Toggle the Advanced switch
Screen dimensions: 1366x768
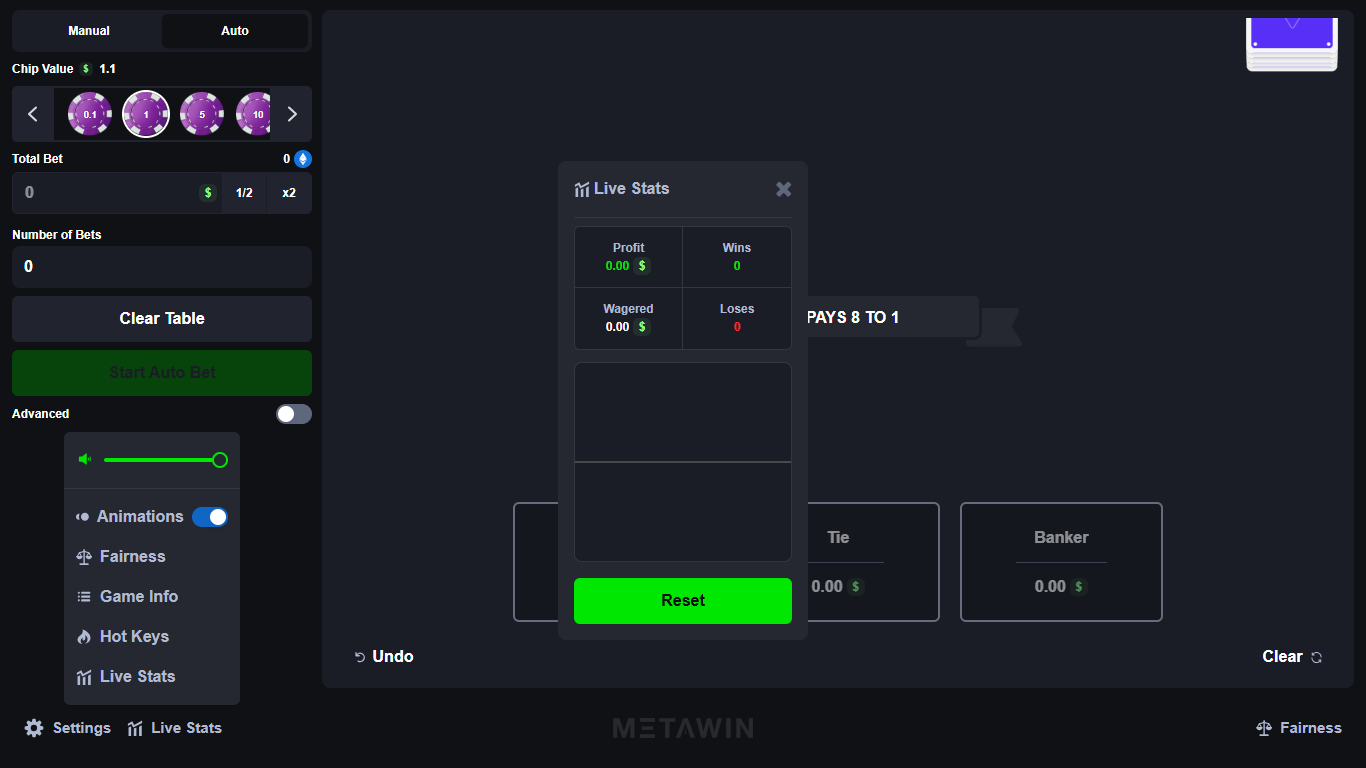294,414
